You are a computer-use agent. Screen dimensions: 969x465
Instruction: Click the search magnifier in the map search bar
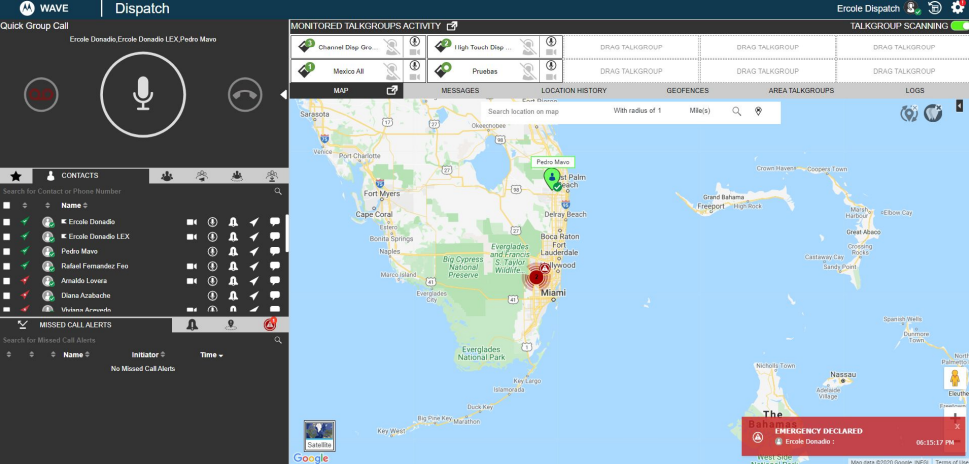click(x=737, y=111)
